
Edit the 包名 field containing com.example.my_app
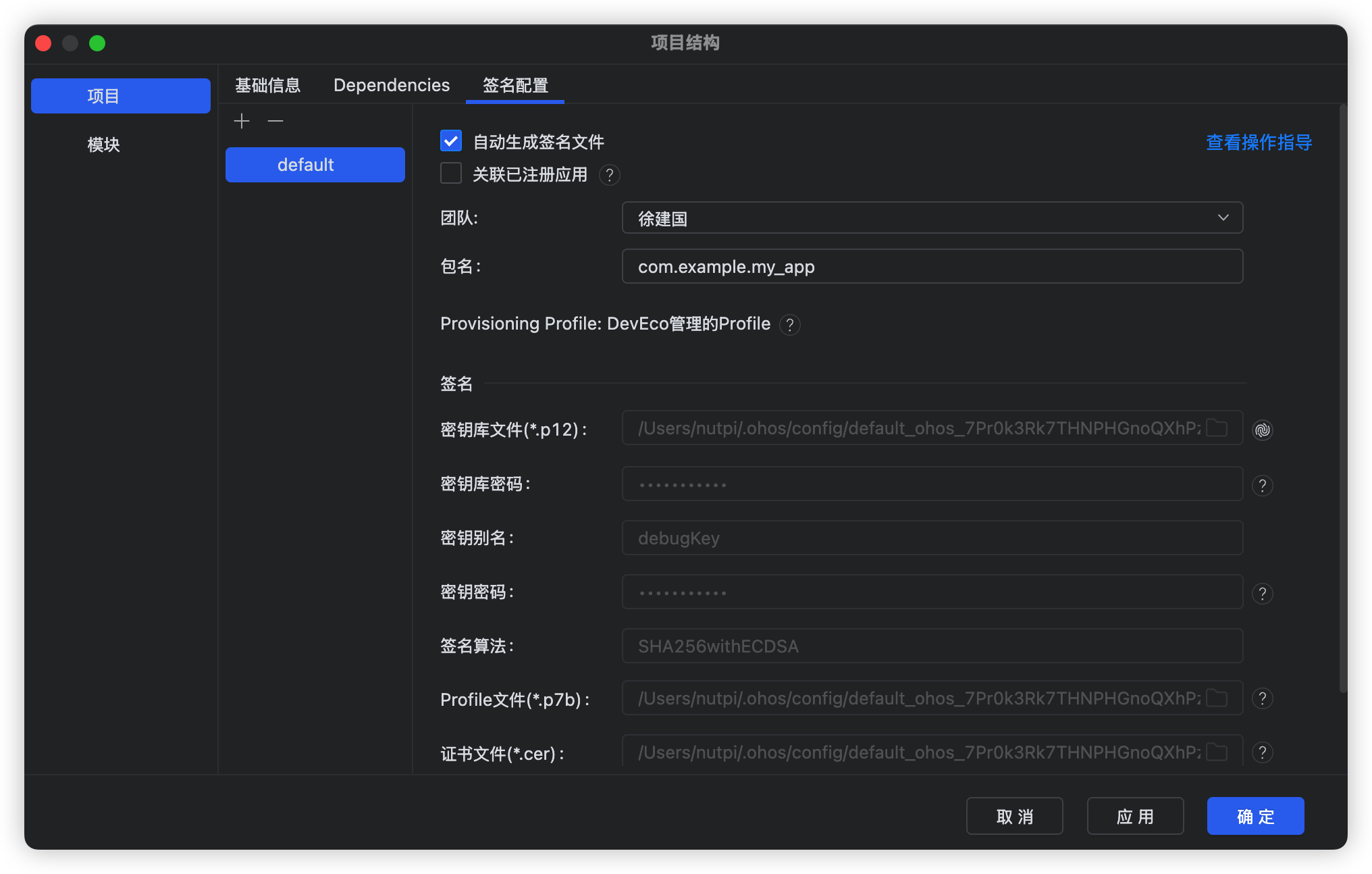932,266
